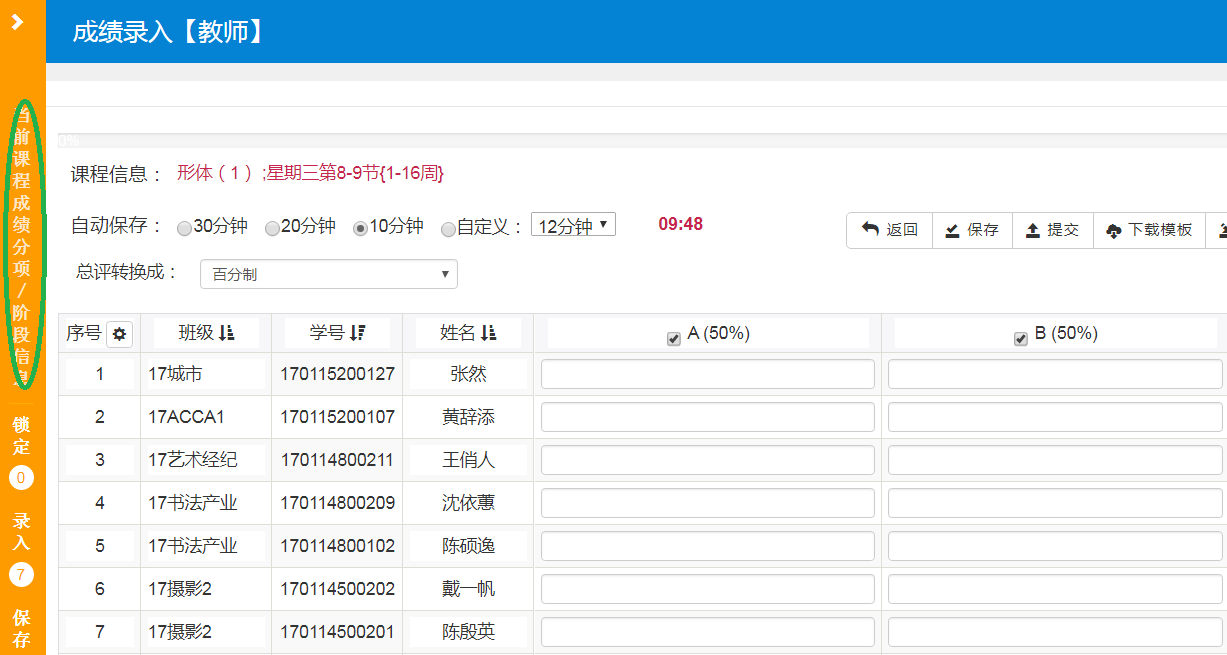
Task: Click the 保存 save icon in toolbar
Action: 953,230
